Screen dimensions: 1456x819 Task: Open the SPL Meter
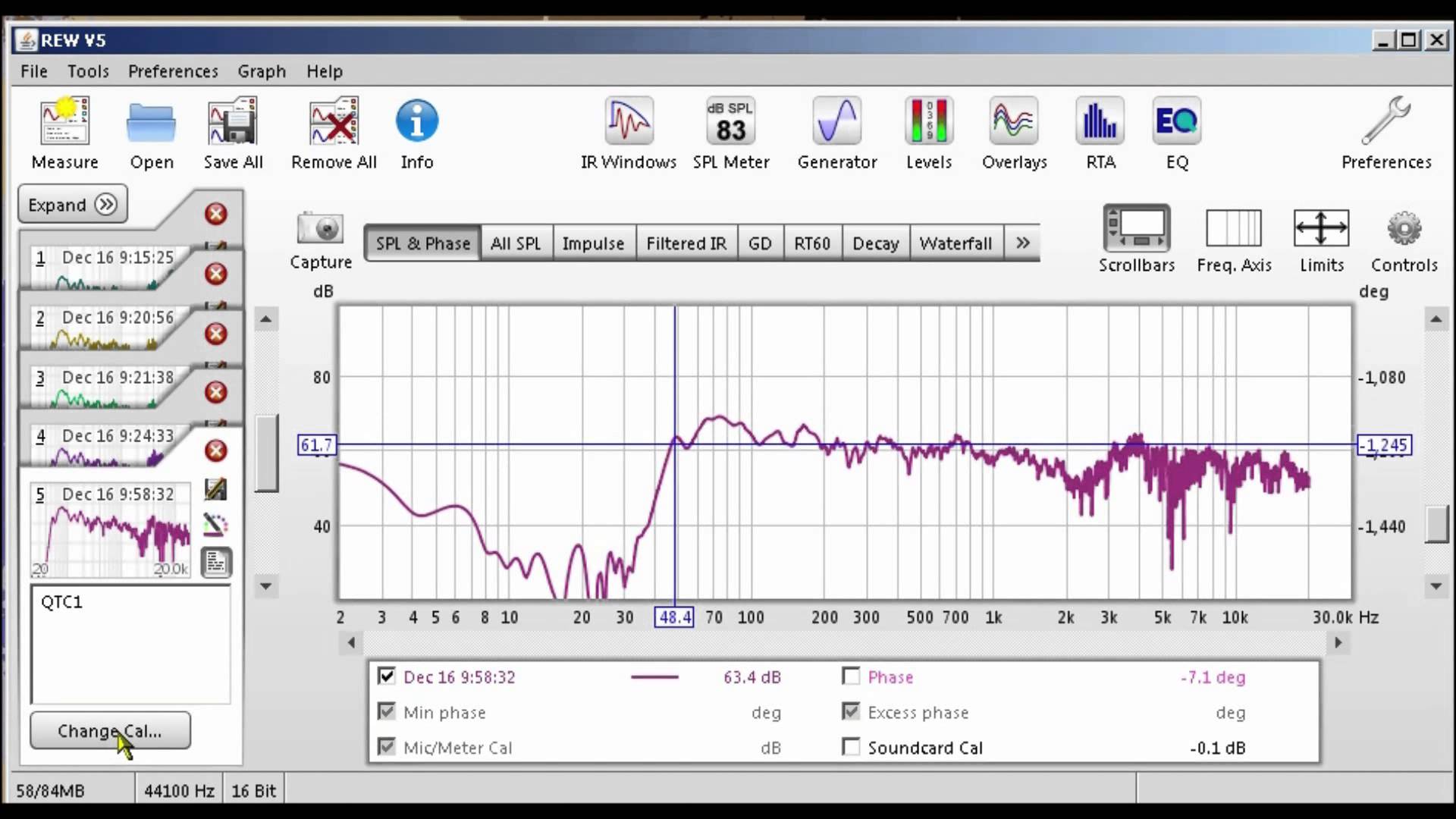pos(730,121)
